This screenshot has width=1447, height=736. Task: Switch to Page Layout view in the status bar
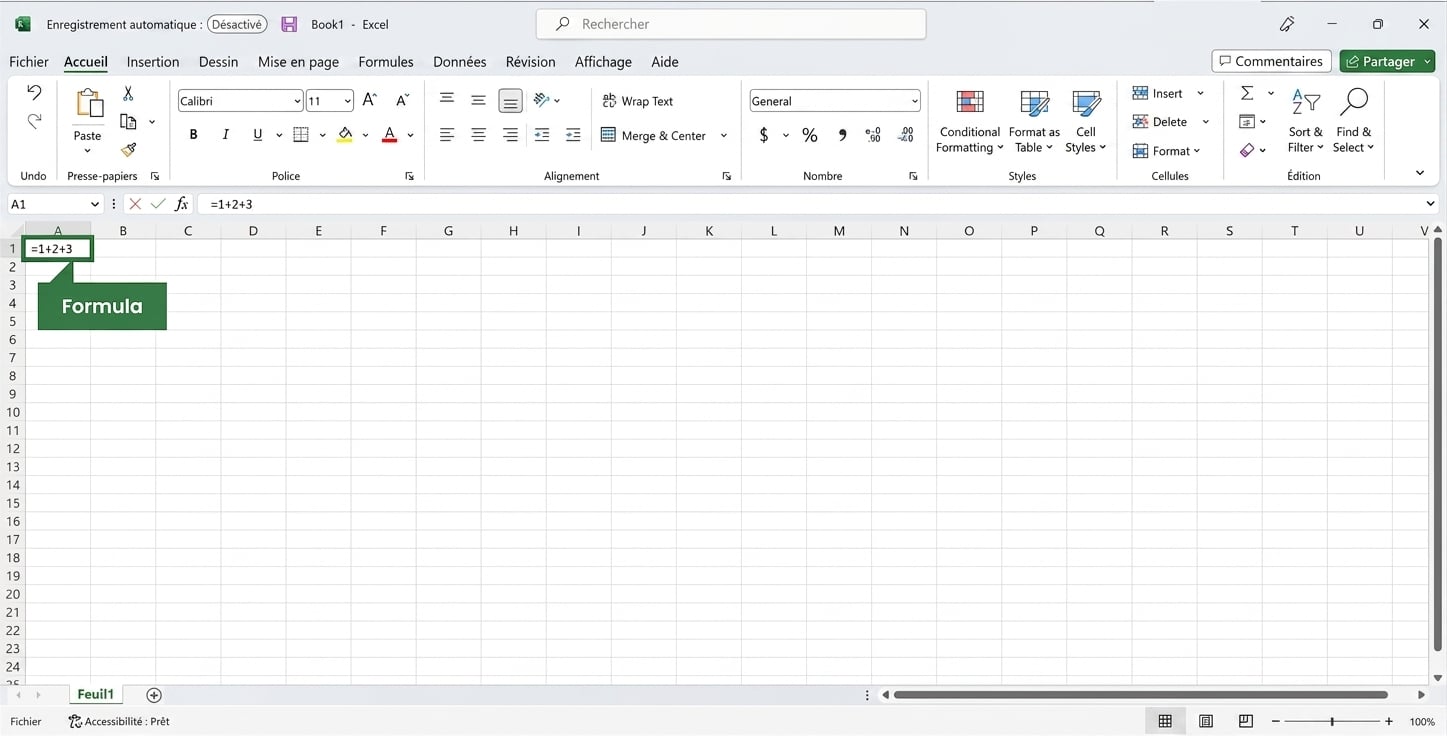tap(1206, 721)
